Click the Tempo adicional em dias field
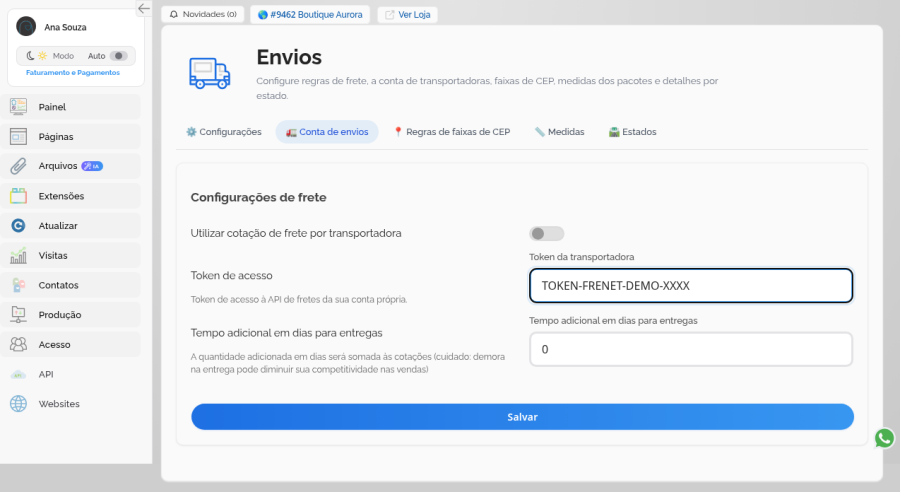This screenshot has height=492, width=900. click(690, 349)
